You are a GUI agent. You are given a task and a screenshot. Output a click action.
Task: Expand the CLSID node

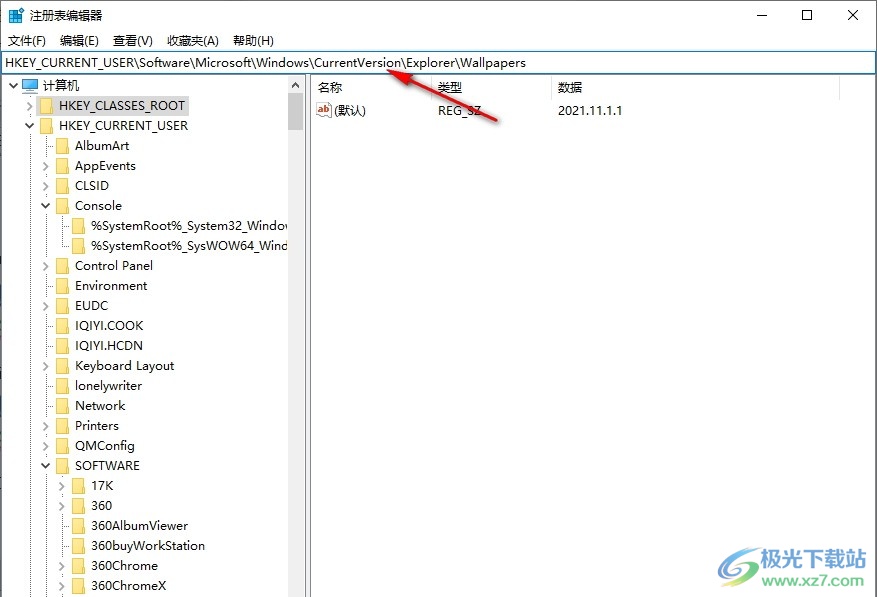(x=46, y=186)
